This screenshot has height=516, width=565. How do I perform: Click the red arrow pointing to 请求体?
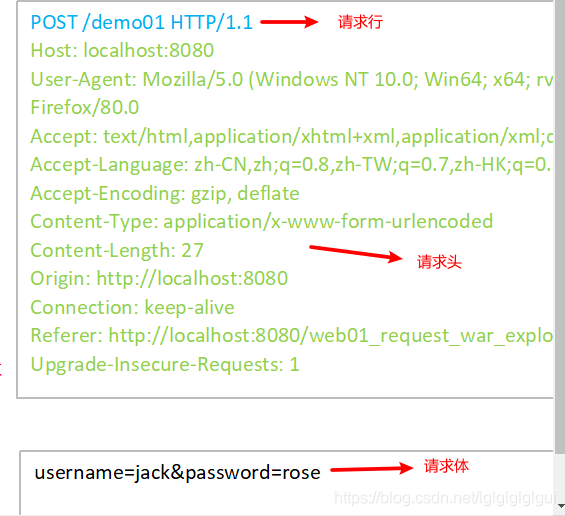372,468
